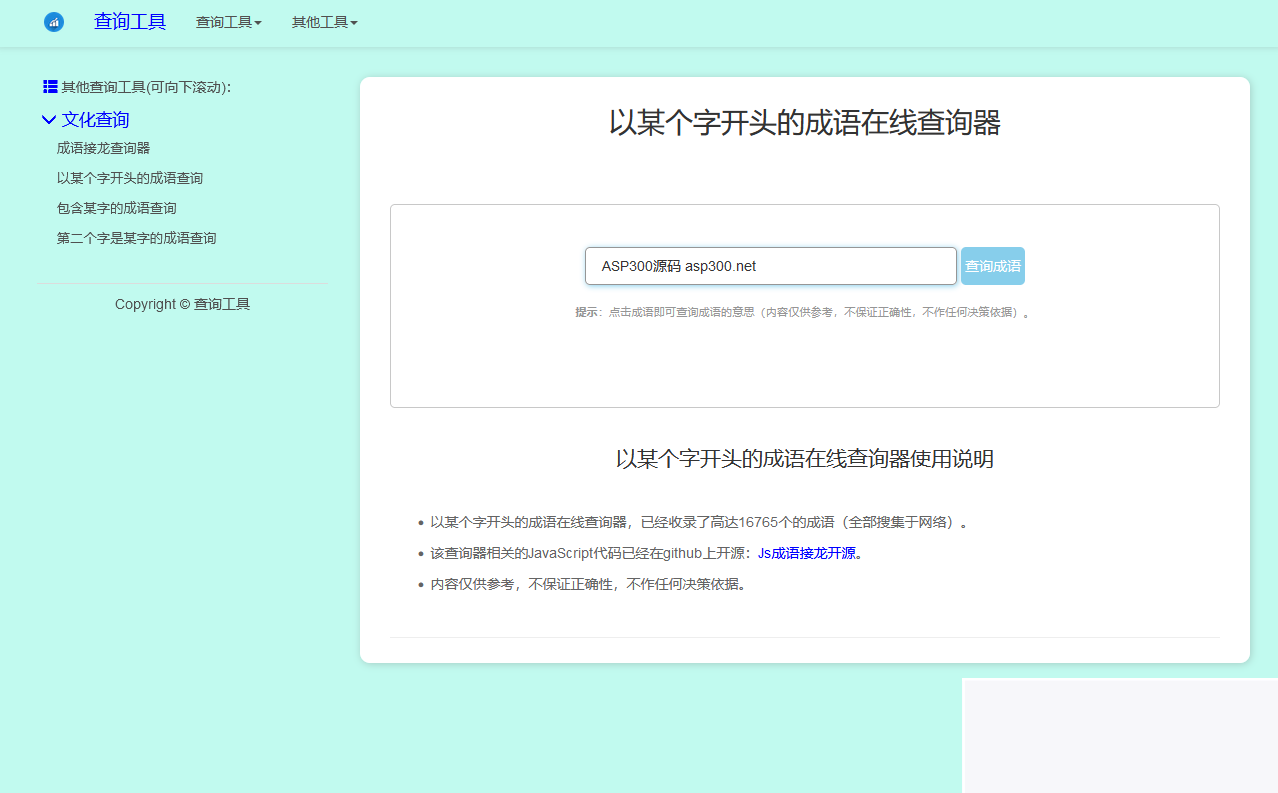Click inside the idiom search input box
This screenshot has height=793, width=1278.
pos(770,266)
